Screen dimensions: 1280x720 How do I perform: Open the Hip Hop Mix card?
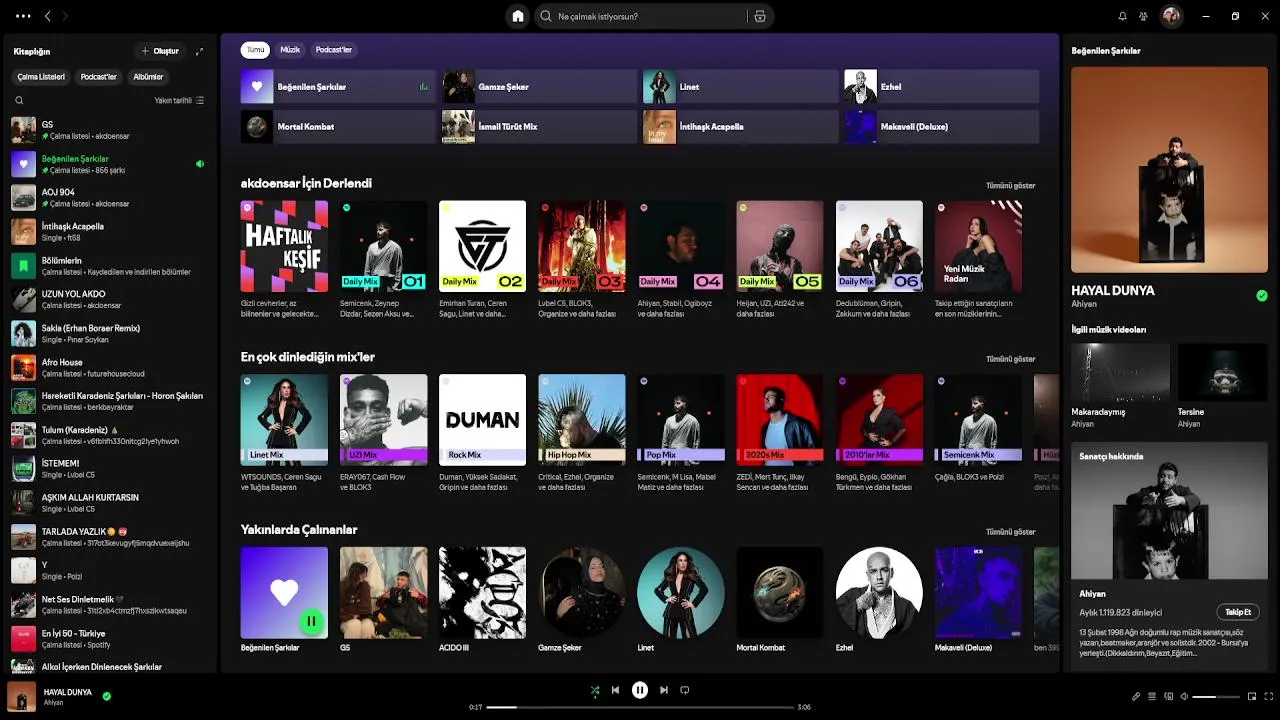(582, 433)
